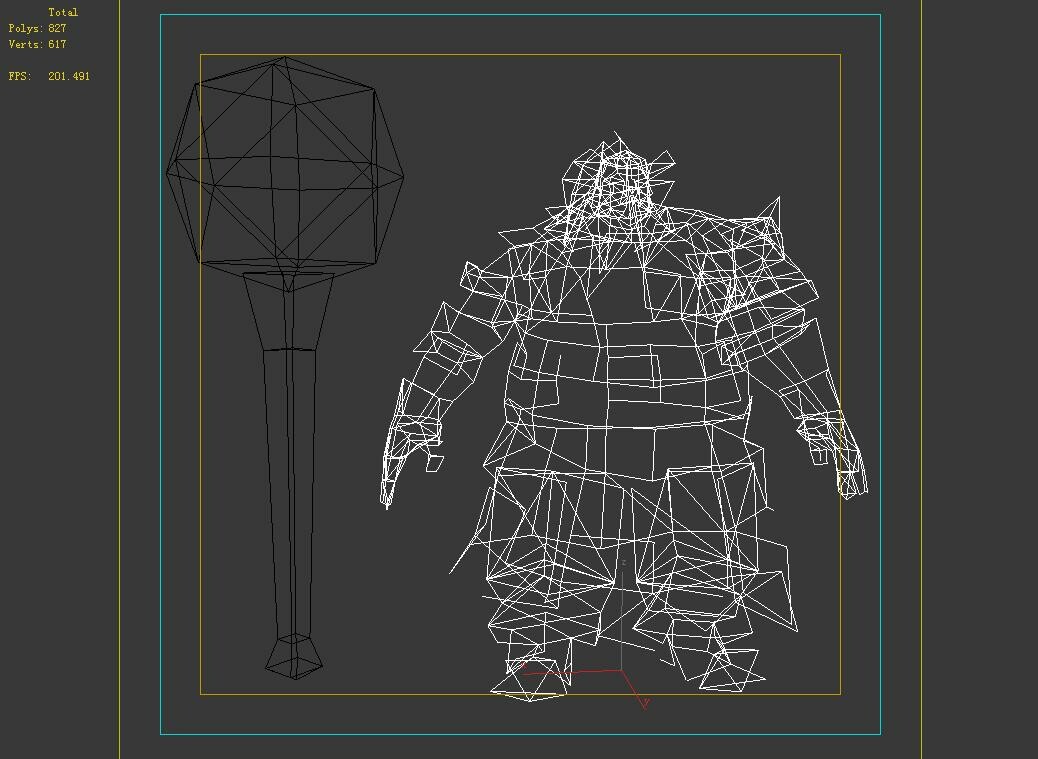Select the character's left shoulder pad
This screenshot has width=1038, height=759.
point(745,230)
